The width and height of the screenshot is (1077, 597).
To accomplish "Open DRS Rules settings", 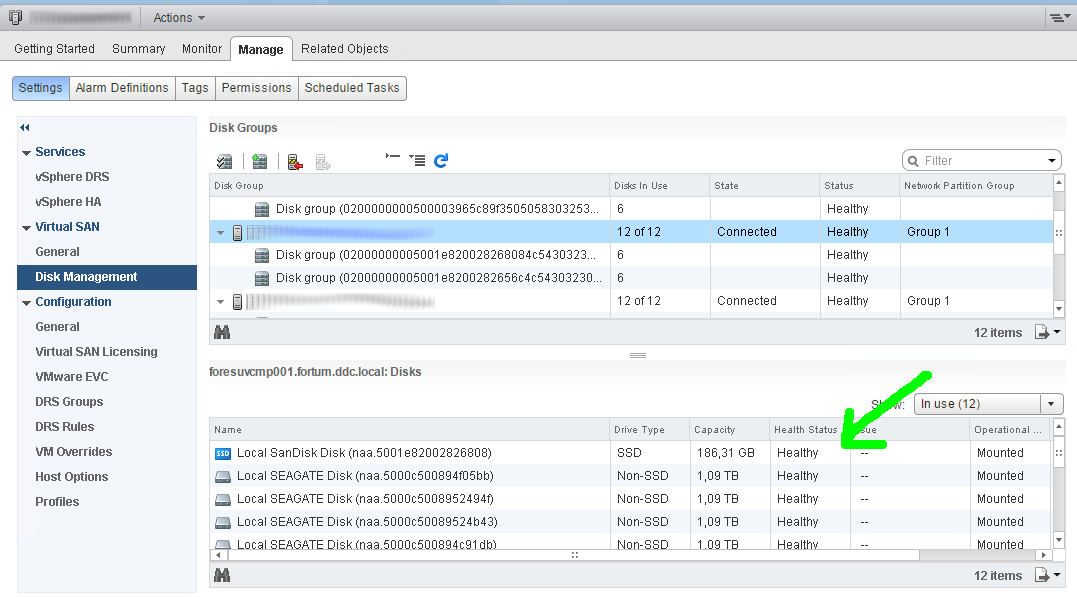I will [65, 427].
